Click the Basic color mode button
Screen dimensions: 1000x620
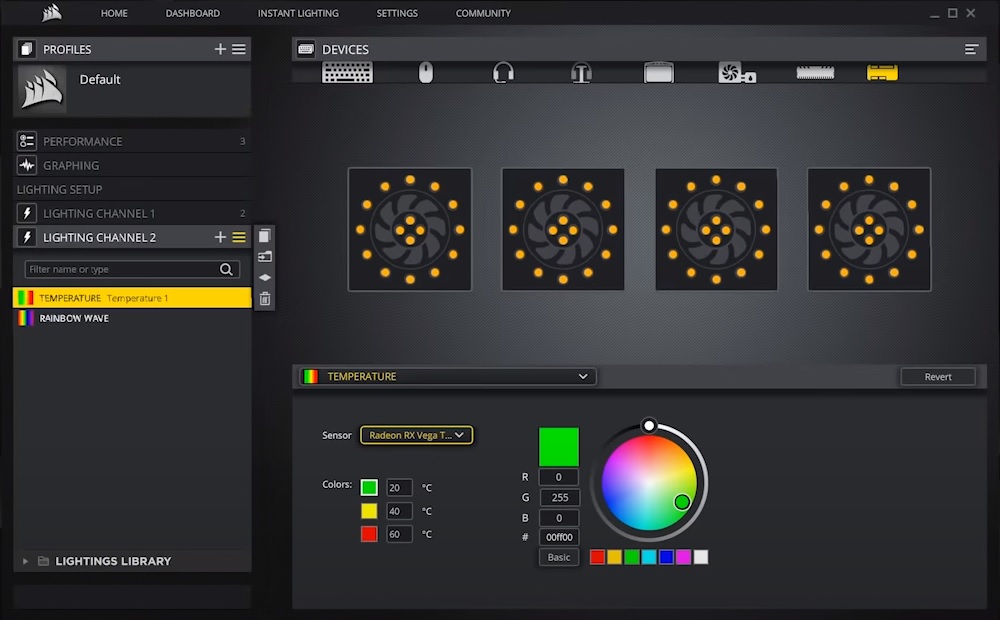tap(558, 557)
